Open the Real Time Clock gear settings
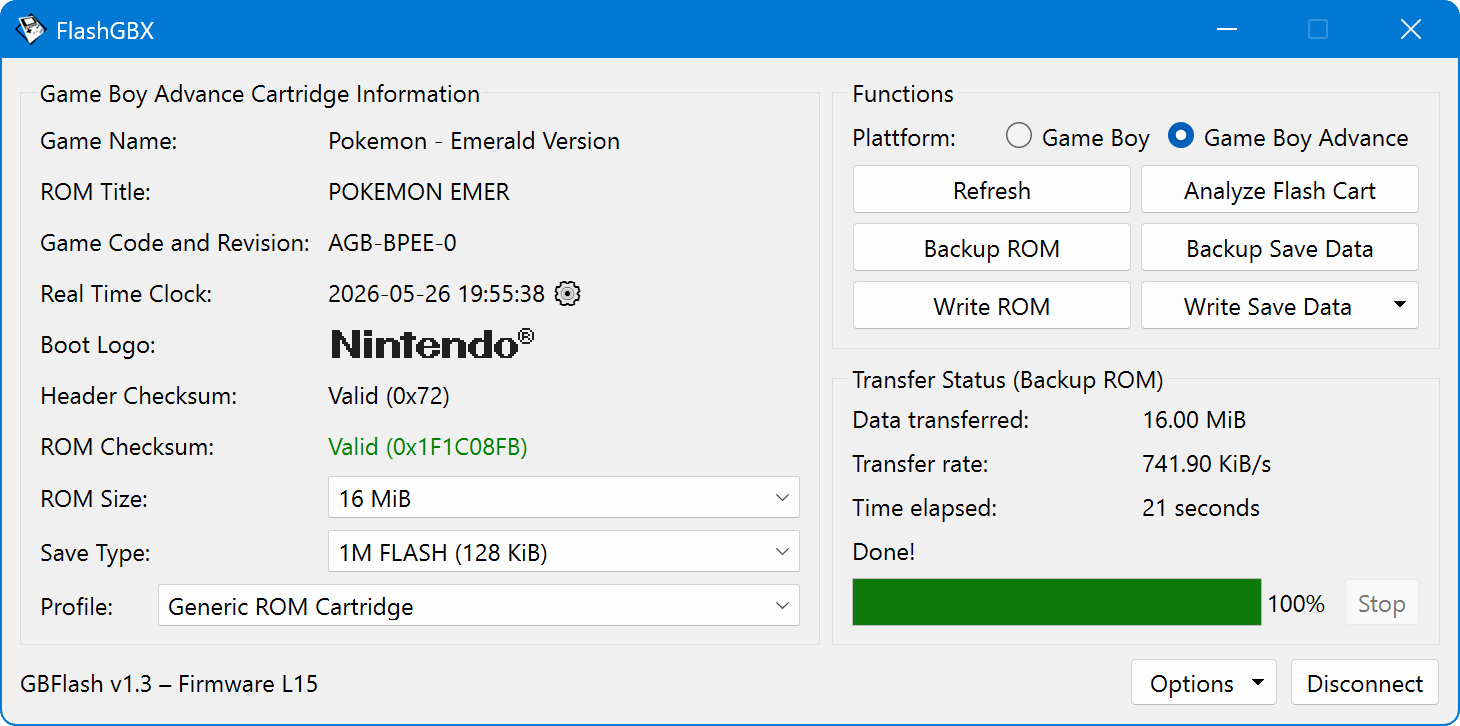 point(568,294)
